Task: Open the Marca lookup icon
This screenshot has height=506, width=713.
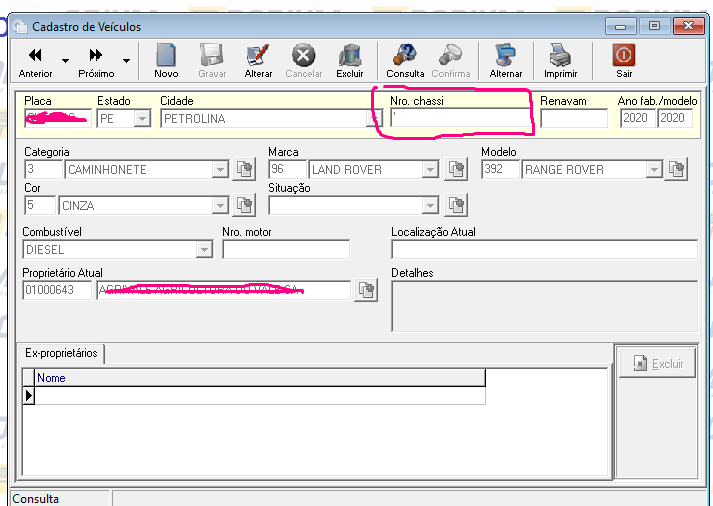Action: [x=456, y=169]
